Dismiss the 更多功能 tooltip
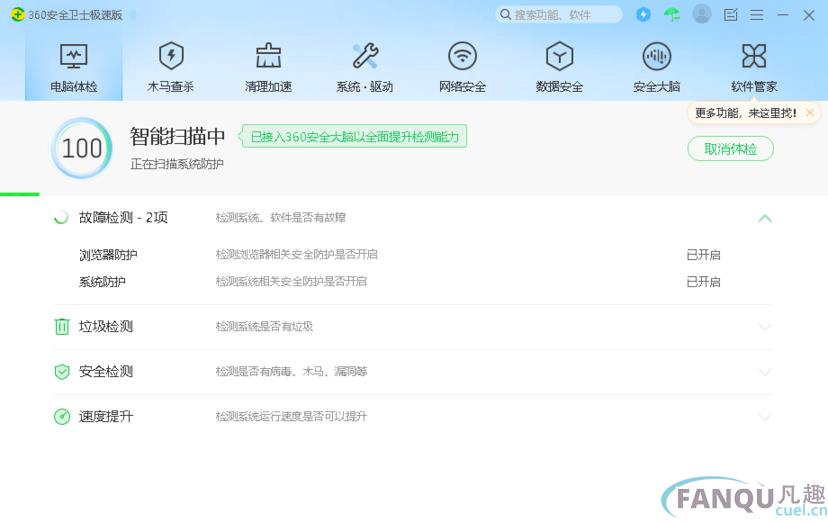Image resolution: width=828 pixels, height=522 pixels. point(810,112)
